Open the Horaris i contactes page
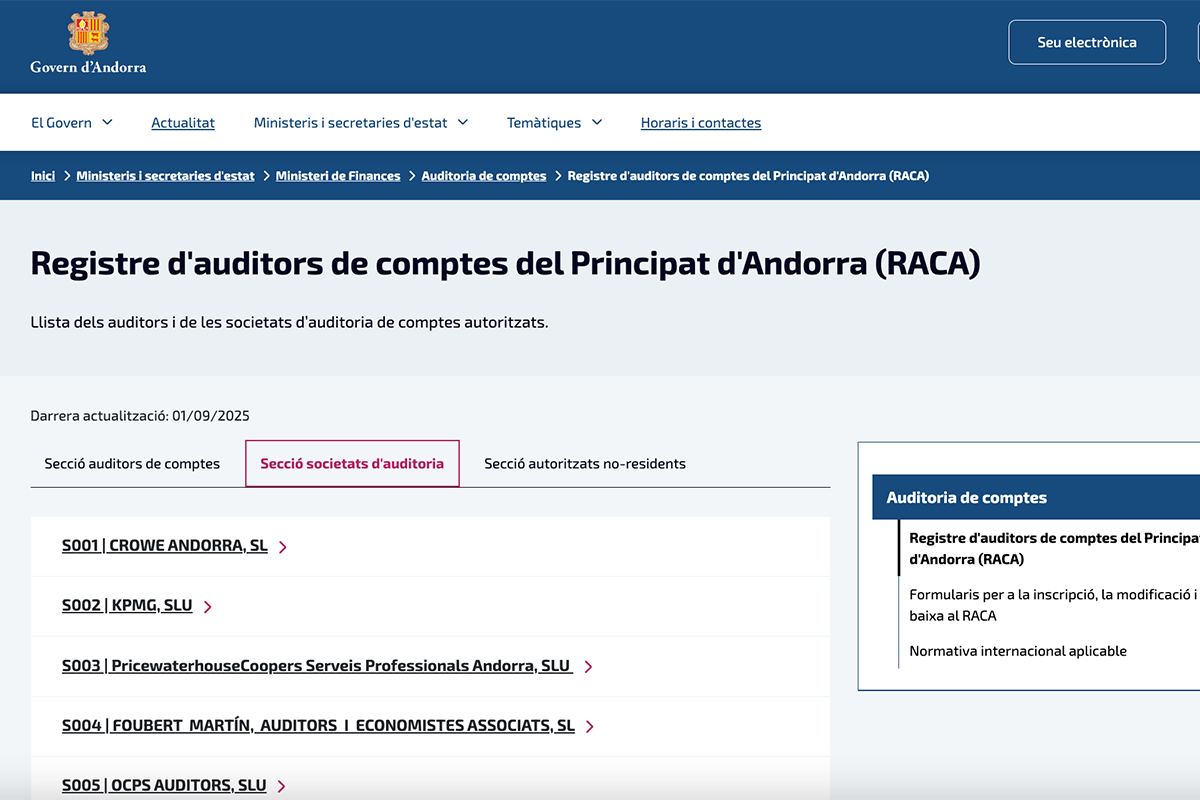The image size is (1200, 800). click(x=700, y=122)
